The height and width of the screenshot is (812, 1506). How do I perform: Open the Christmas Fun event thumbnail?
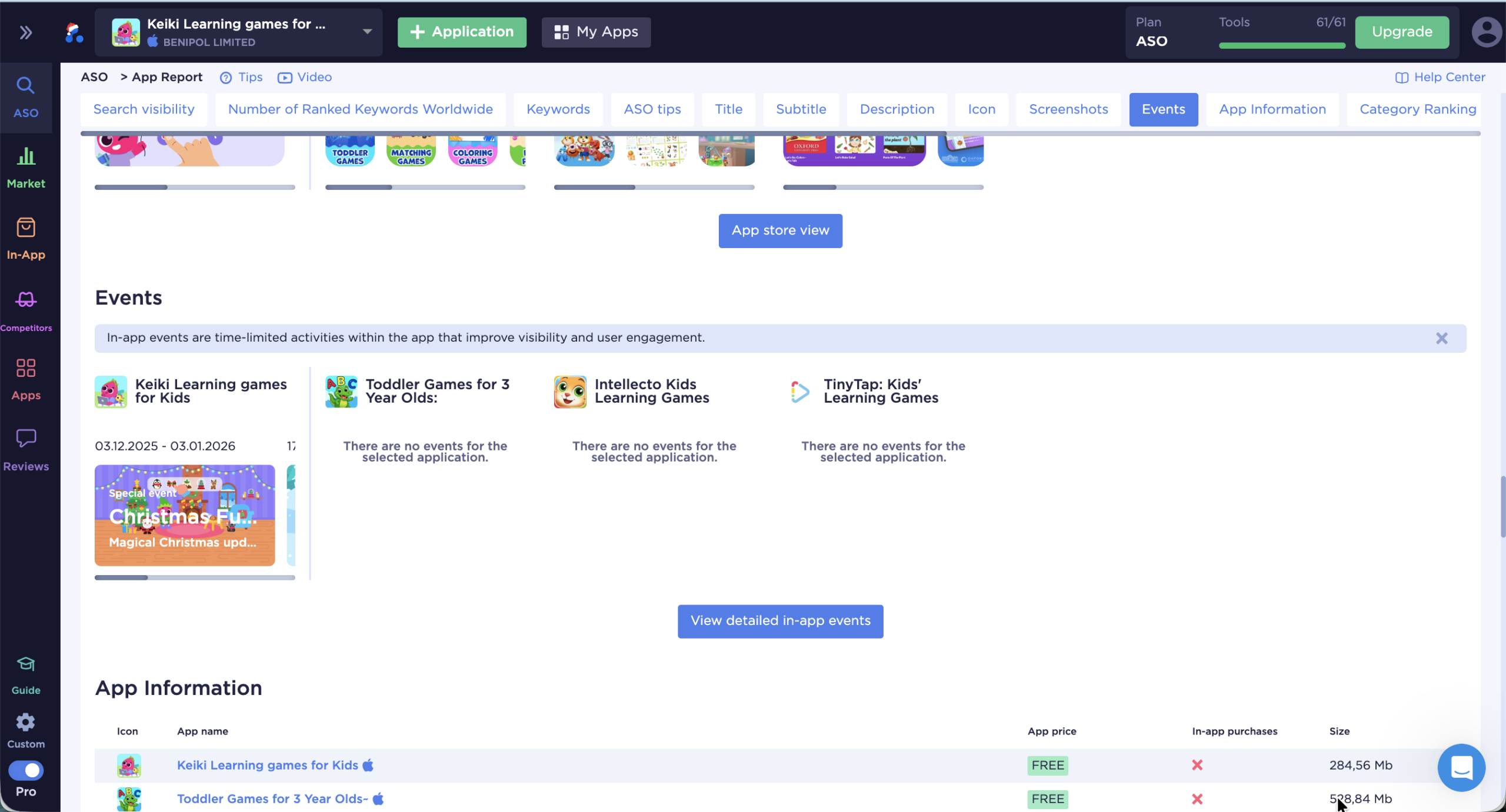[x=185, y=516]
